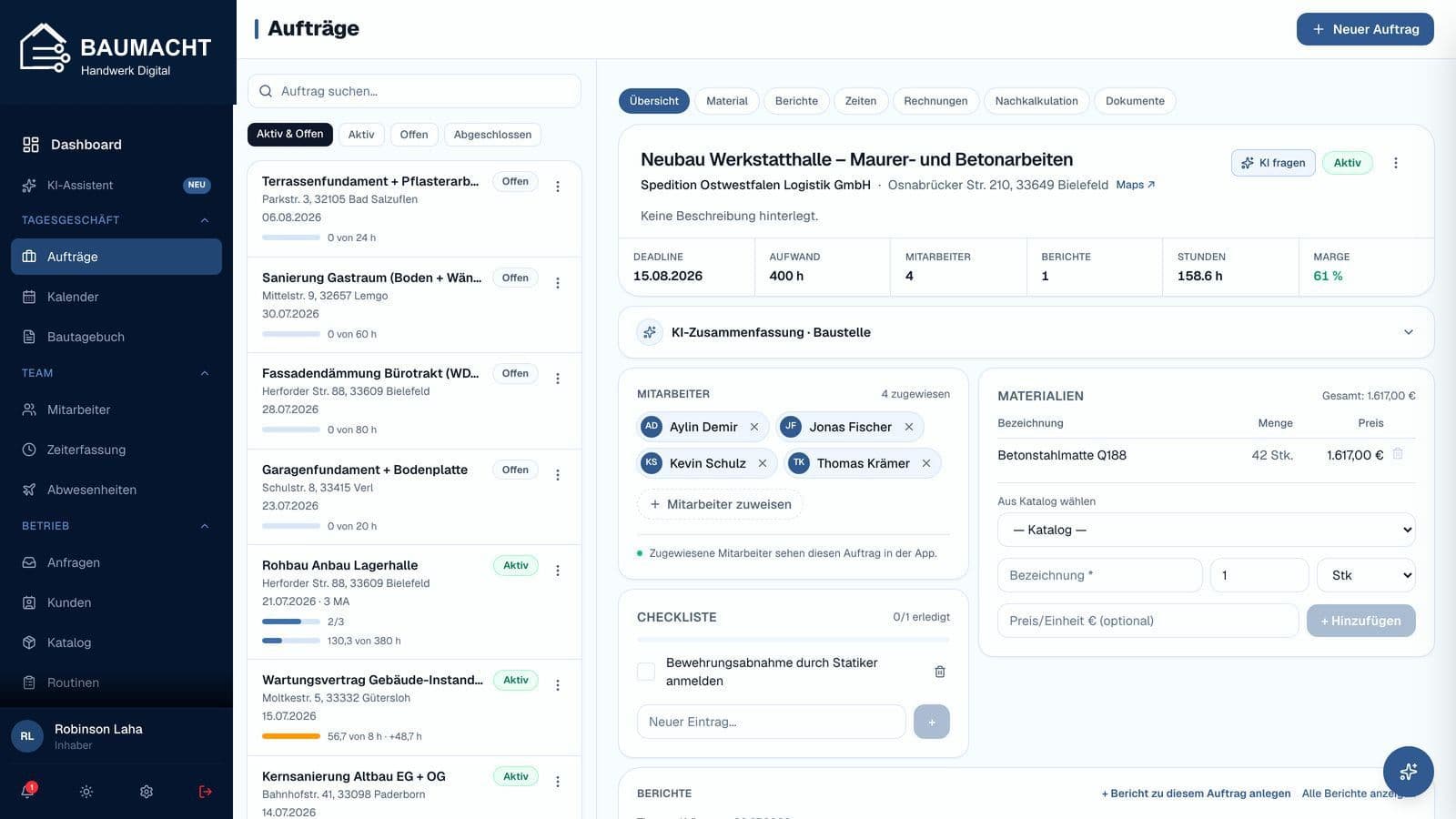Focus the Preis/Einheit € input field
Screen dimensions: 1456x819
click(x=1148, y=621)
